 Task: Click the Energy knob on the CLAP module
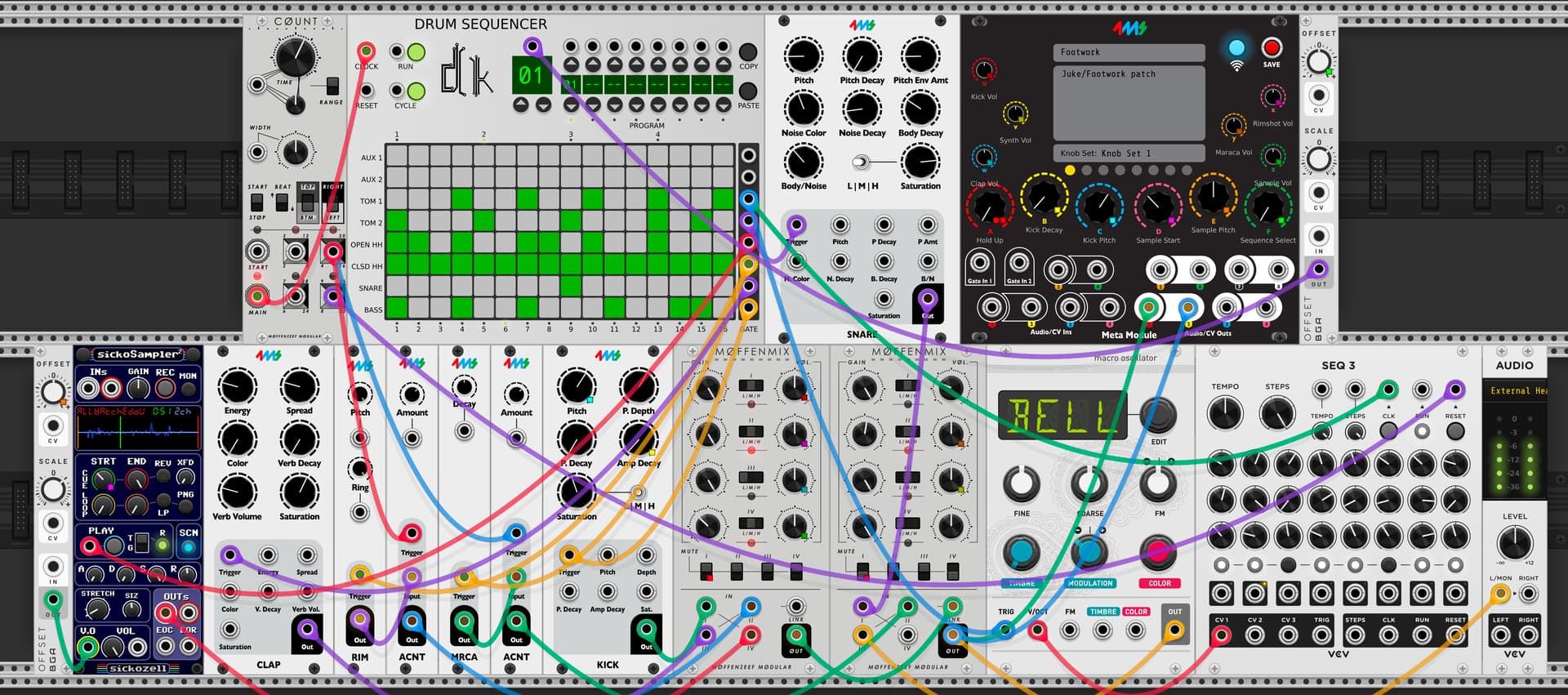point(237,386)
